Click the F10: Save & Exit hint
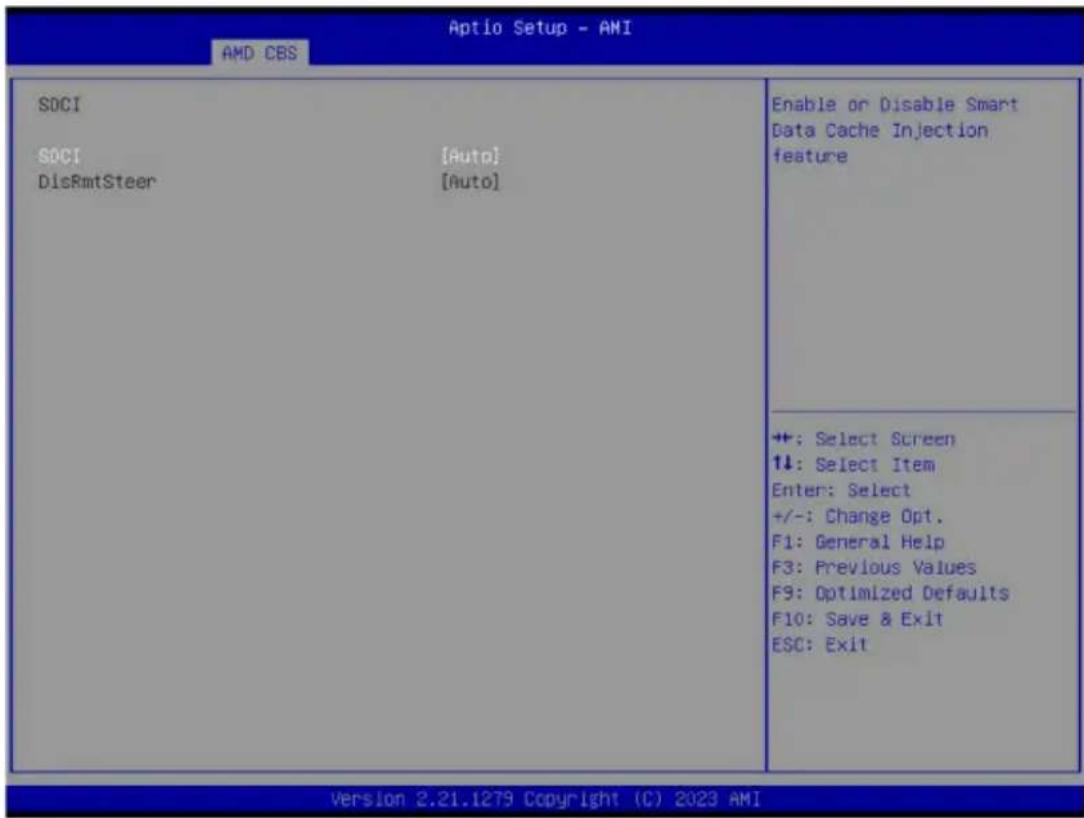The width and height of the screenshot is (1084, 818). 857,619
